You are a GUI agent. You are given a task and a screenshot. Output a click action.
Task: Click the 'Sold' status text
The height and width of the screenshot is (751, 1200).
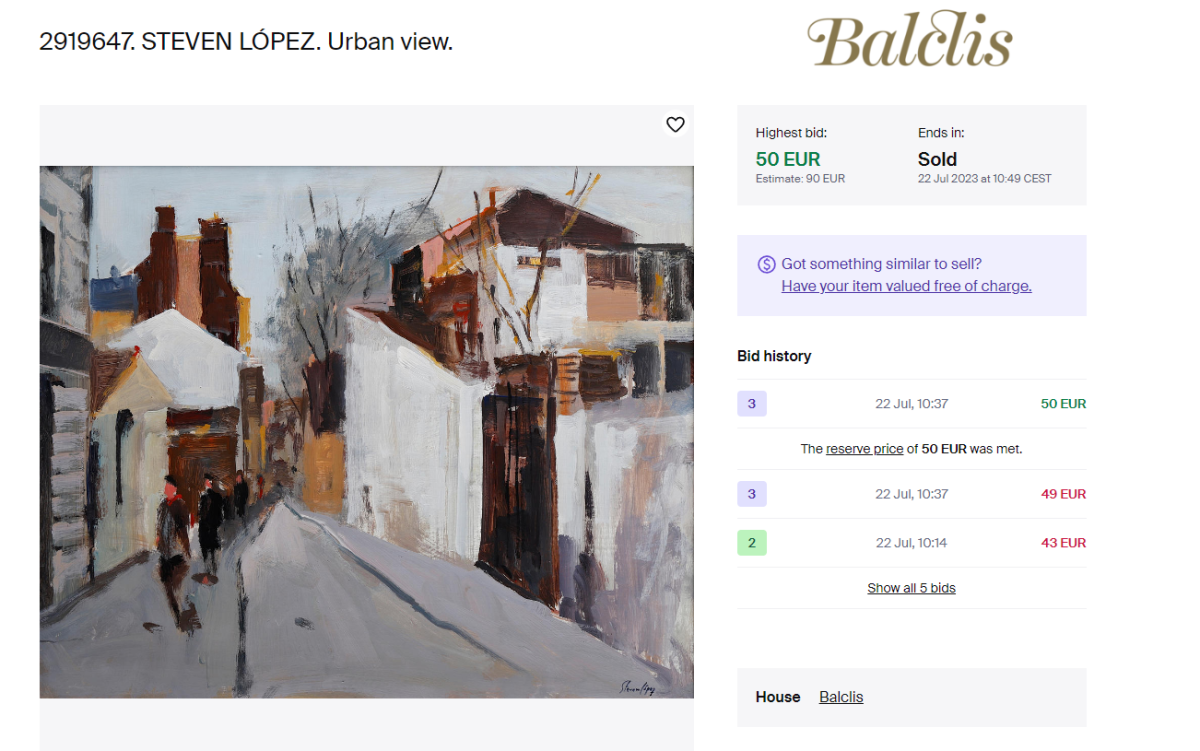937,159
